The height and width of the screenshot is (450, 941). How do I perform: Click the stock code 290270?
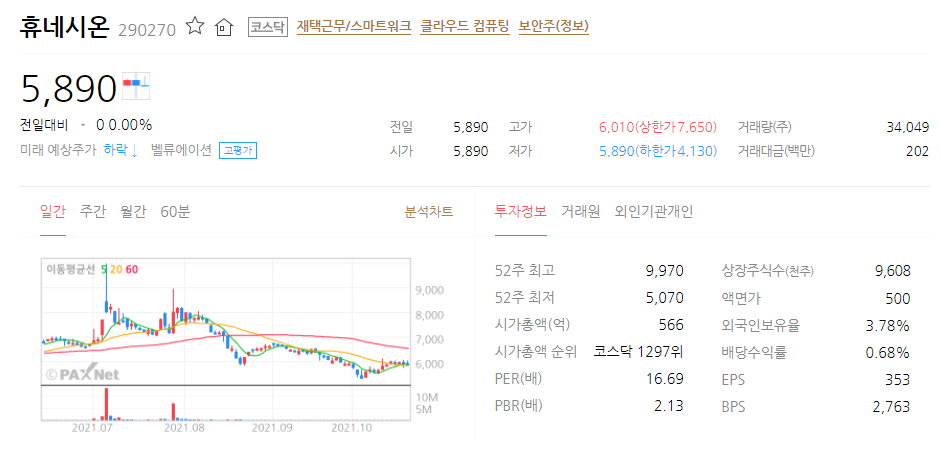point(147,30)
